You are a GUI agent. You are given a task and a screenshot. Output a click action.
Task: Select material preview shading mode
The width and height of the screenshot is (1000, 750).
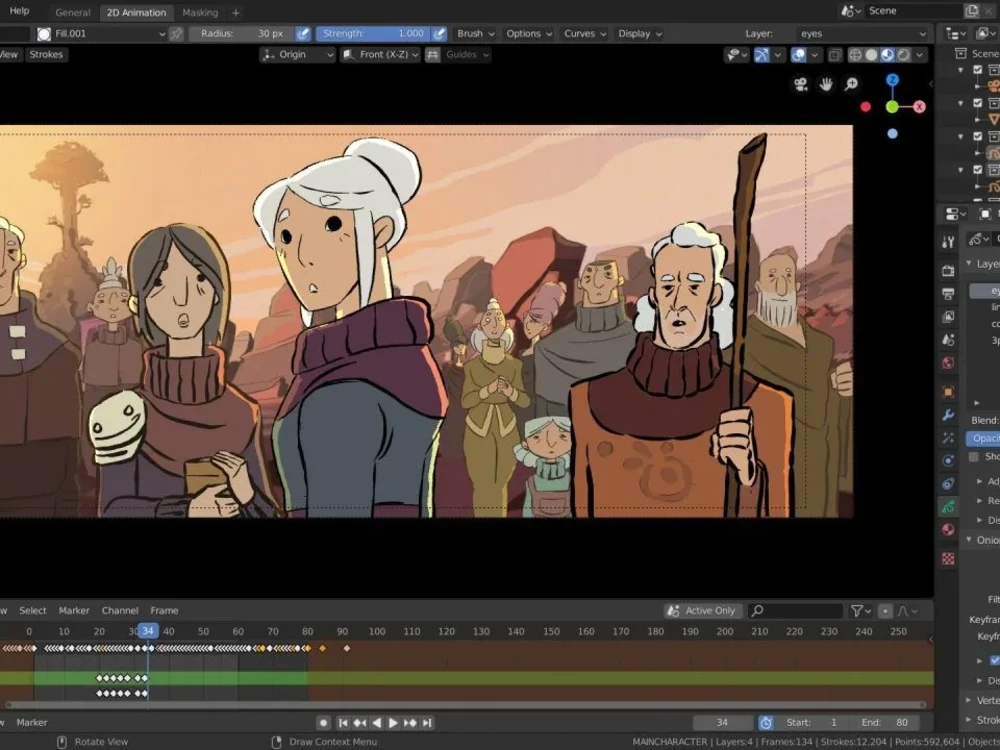click(x=887, y=55)
